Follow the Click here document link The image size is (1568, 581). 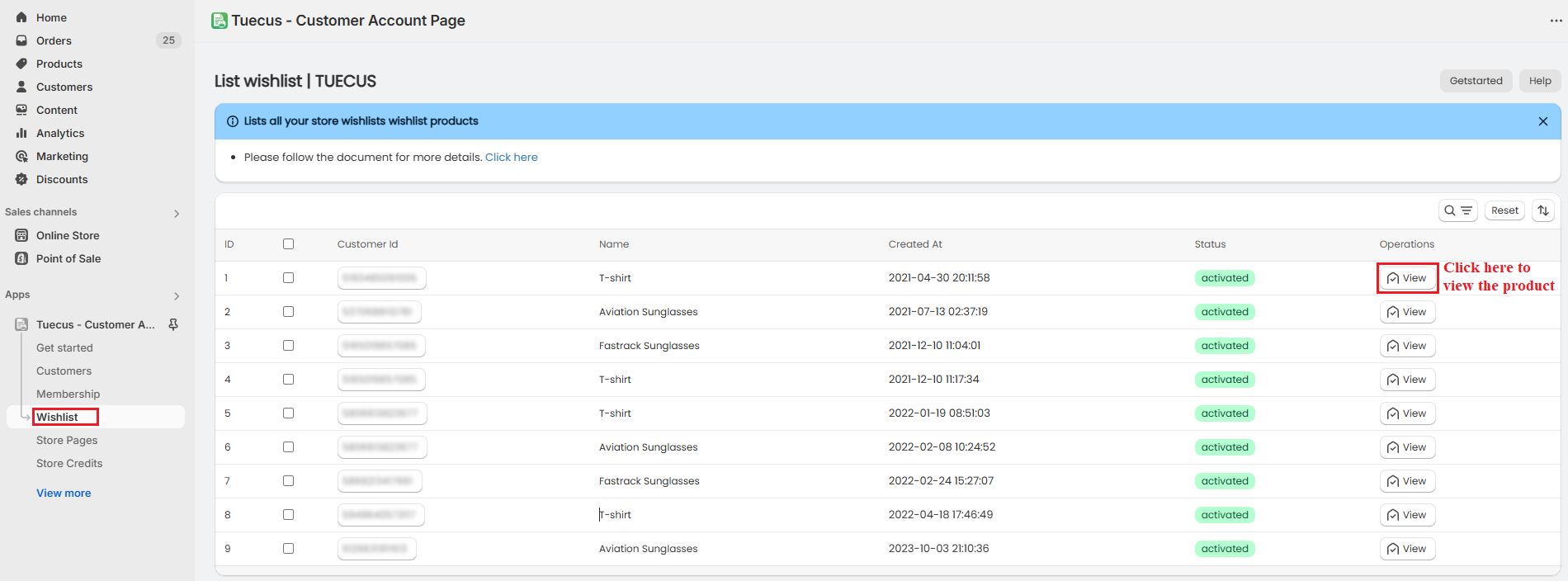(511, 158)
